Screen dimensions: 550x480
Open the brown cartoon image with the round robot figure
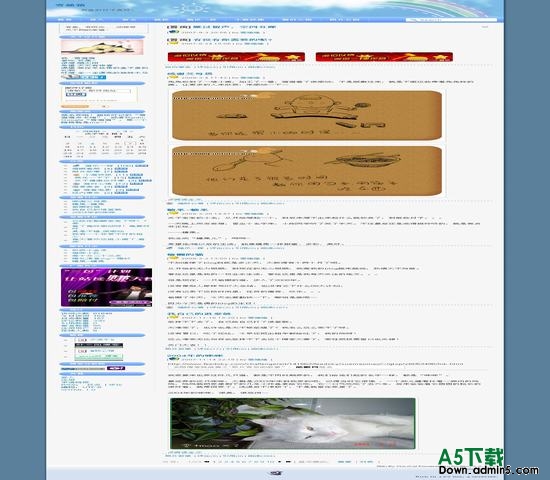coord(307,115)
